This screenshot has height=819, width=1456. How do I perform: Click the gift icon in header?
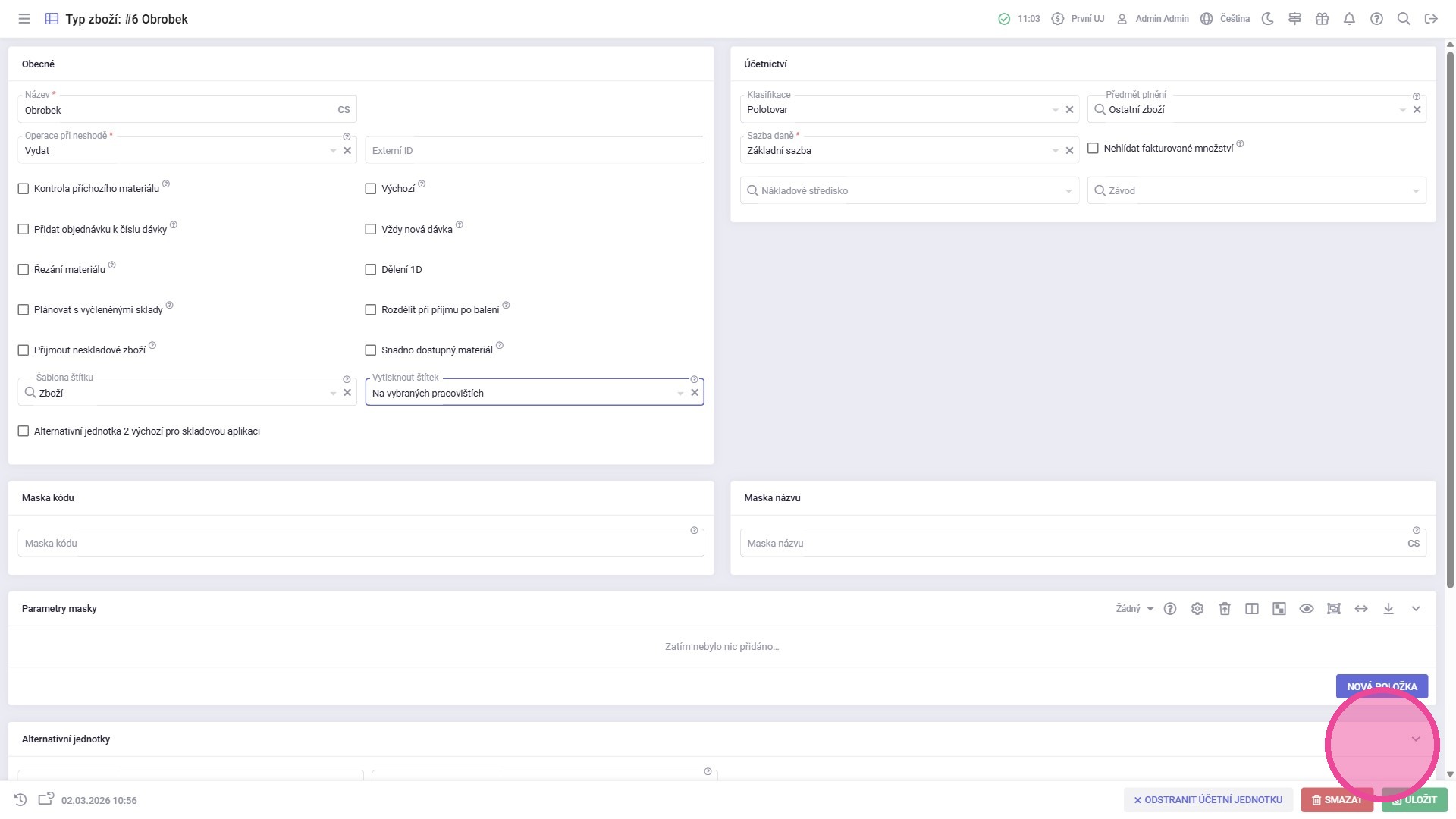[1322, 19]
